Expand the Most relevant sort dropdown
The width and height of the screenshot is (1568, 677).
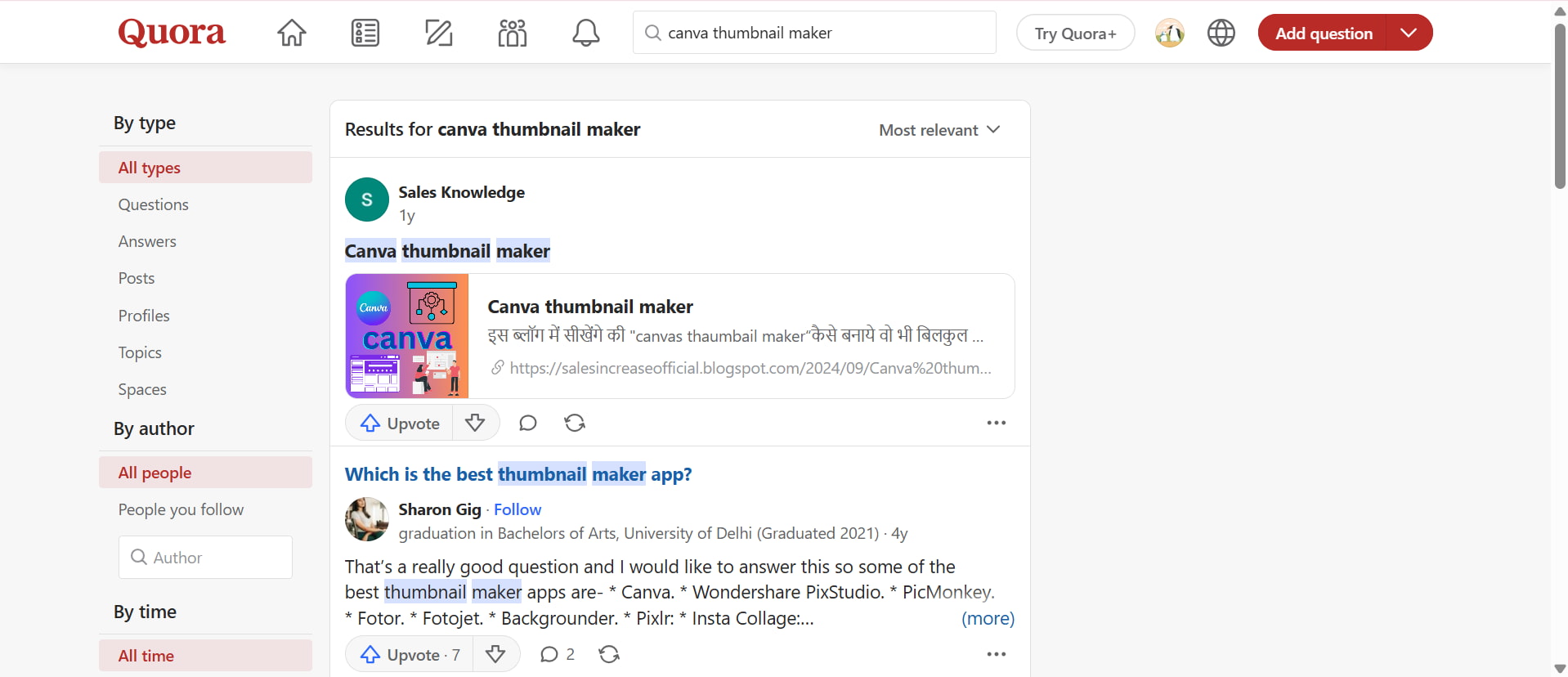[x=939, y=130]
